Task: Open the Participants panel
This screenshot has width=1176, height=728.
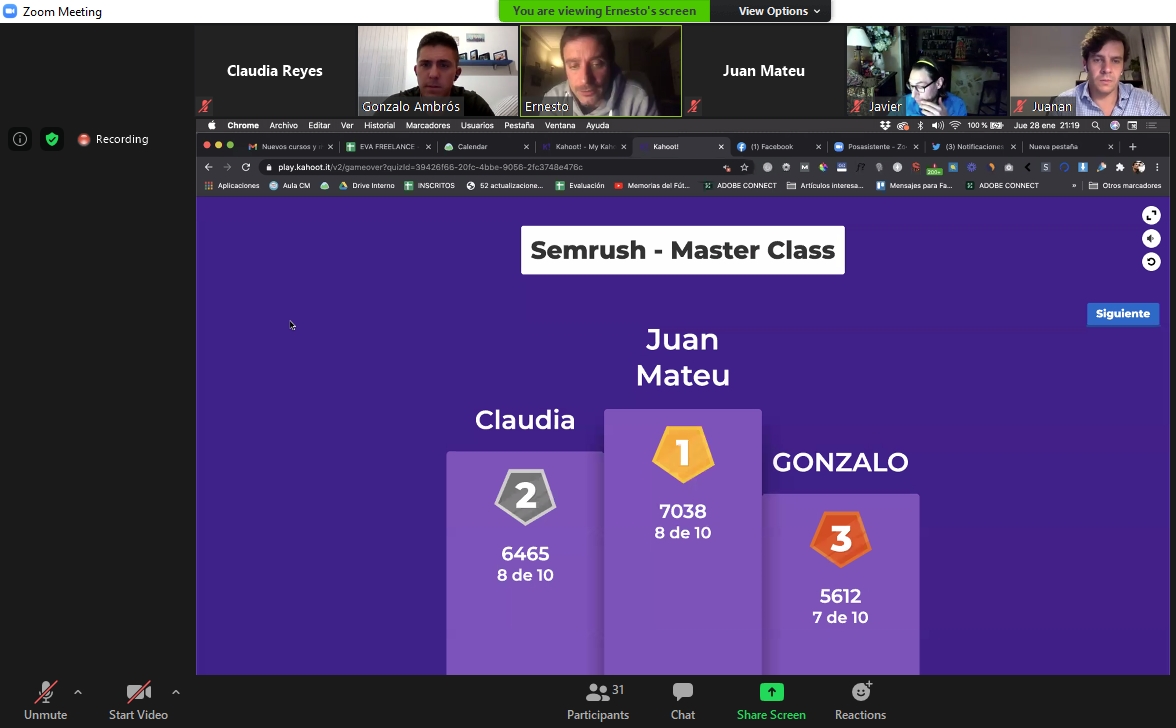Action: (598, 701)
